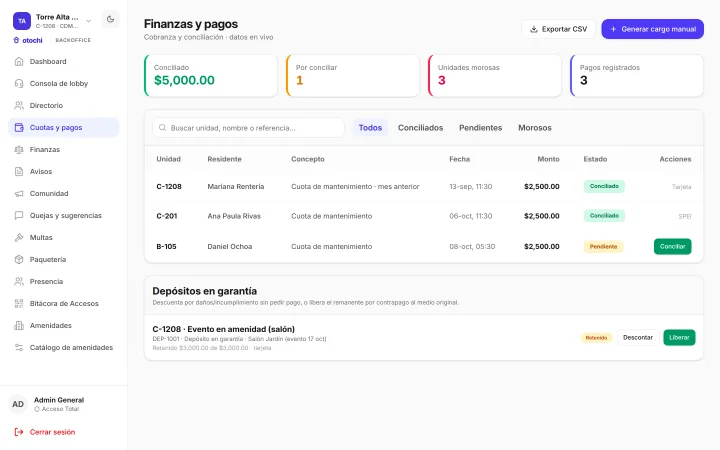Screen dimensions: 720x450
Task: Click unit C-1208 in the table
Action: point(169,186)
